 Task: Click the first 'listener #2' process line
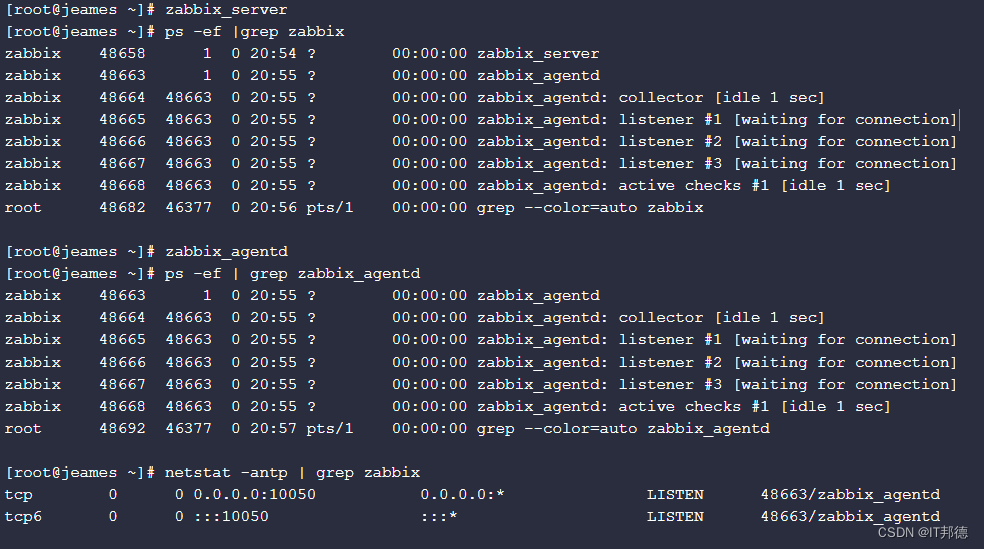pyautogui.click(x=481, y=142)
